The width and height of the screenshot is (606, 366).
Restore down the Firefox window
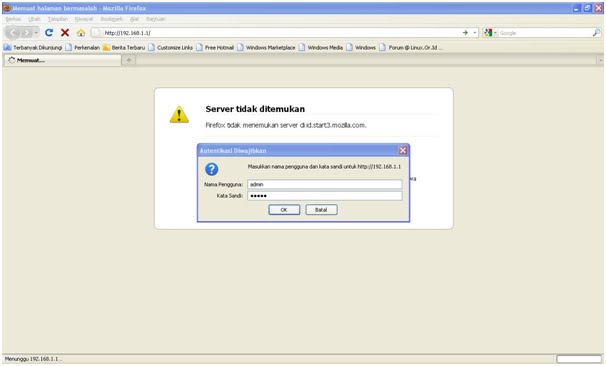587,8
